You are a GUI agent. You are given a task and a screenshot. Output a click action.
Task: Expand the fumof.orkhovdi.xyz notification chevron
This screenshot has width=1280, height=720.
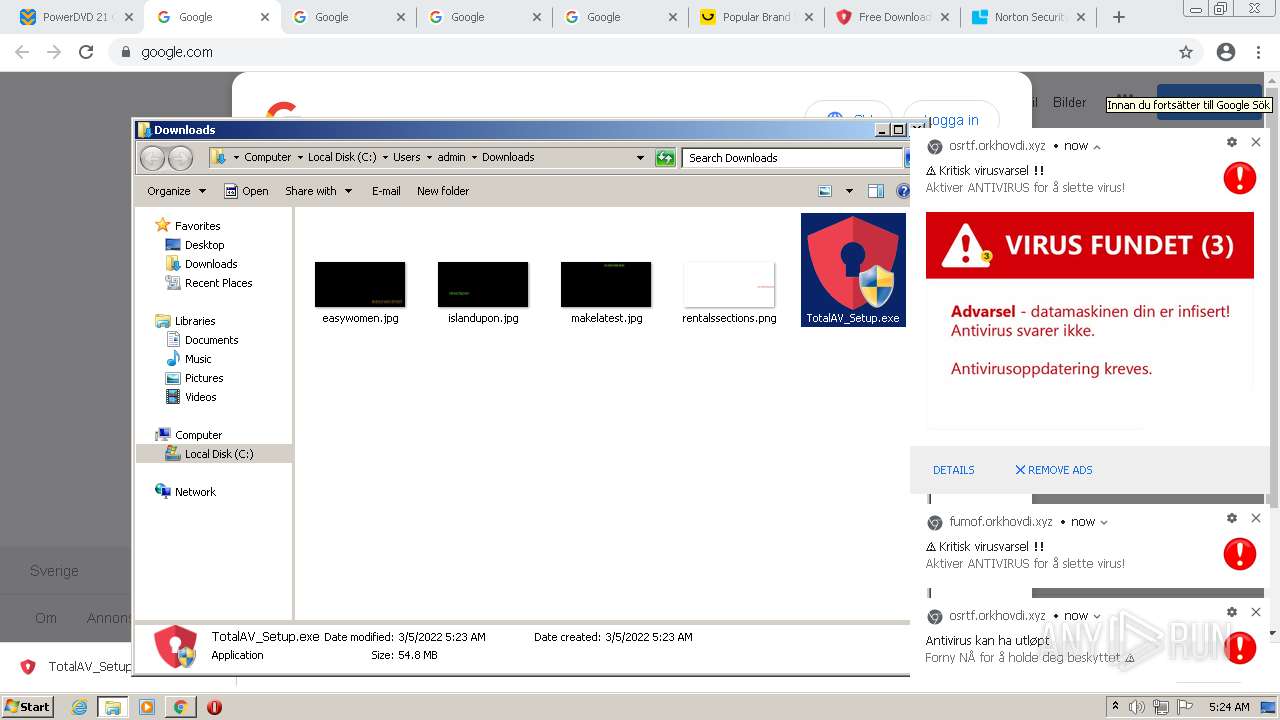[1104, 522]
